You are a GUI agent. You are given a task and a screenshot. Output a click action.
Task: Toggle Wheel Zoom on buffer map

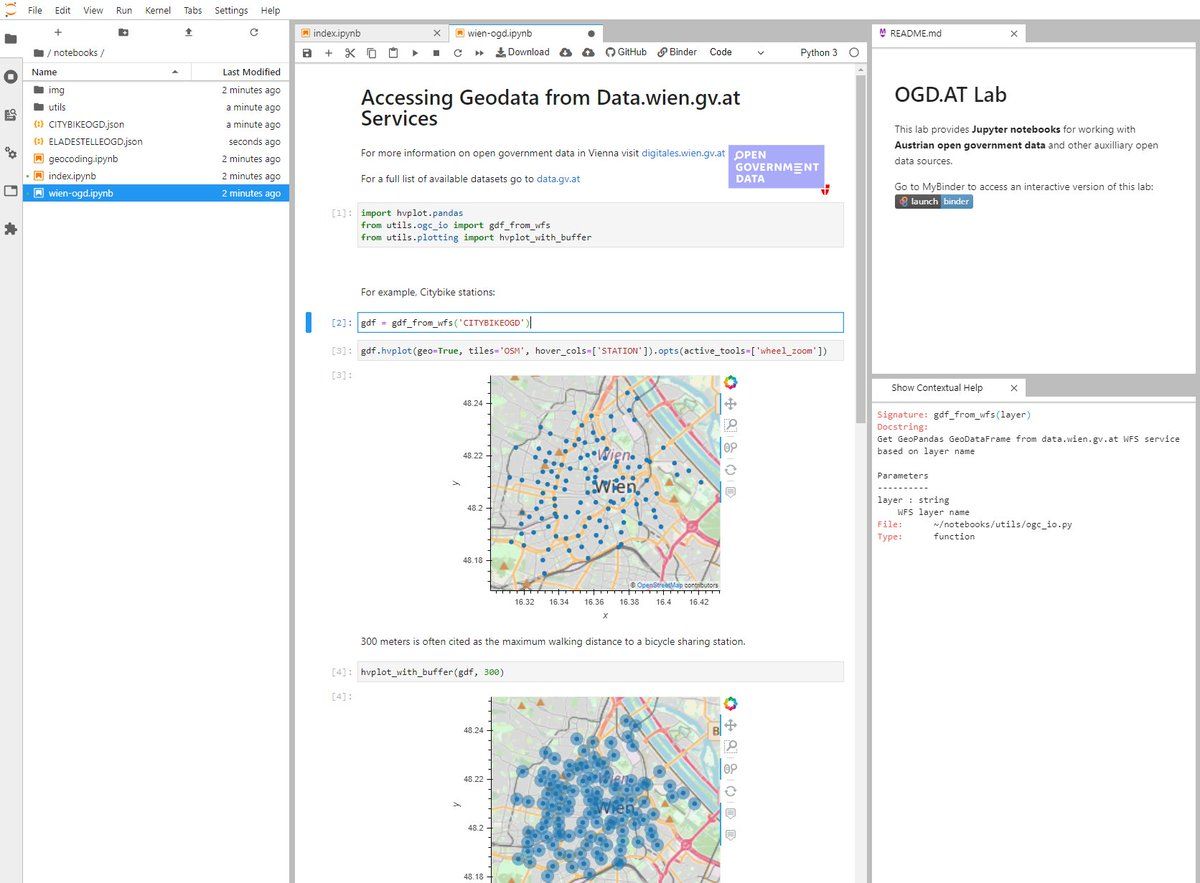pos(731,769)
